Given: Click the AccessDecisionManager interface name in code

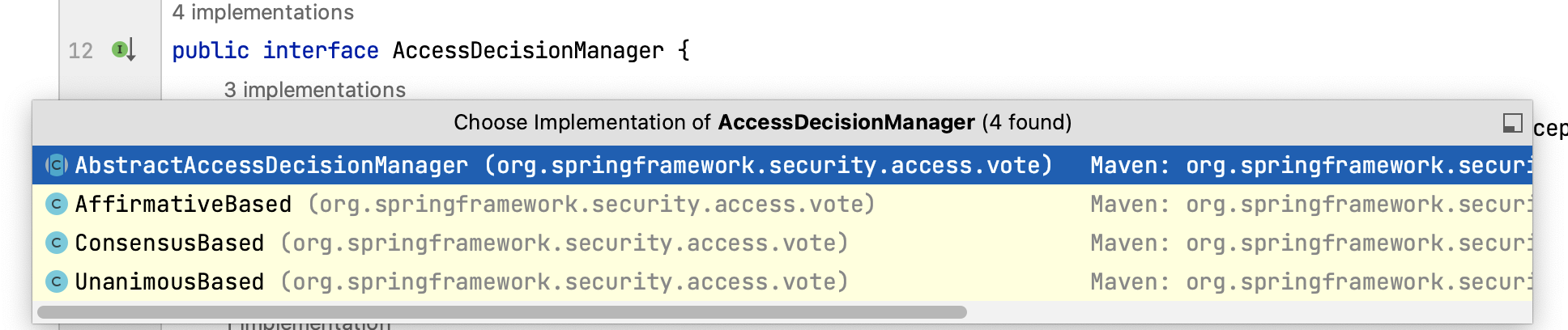Looking at the screenshot, I should pos(528,50).
